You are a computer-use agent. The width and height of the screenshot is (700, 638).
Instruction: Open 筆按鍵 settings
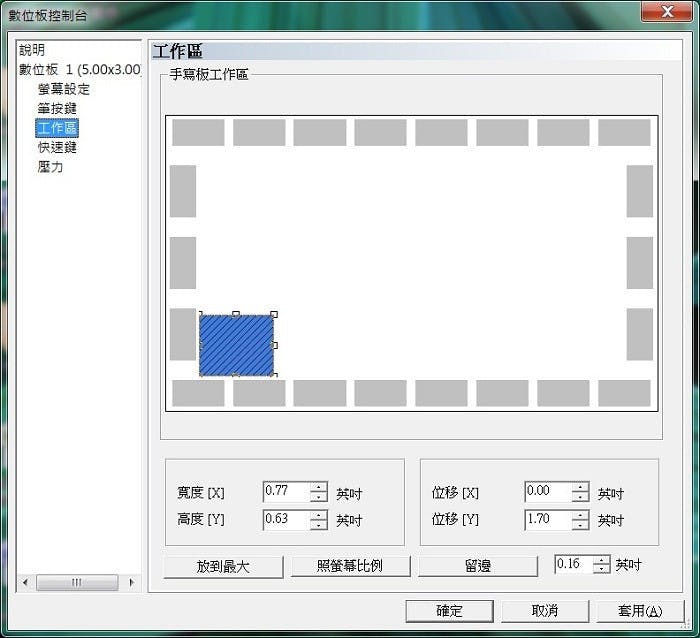tap(57, 108)
